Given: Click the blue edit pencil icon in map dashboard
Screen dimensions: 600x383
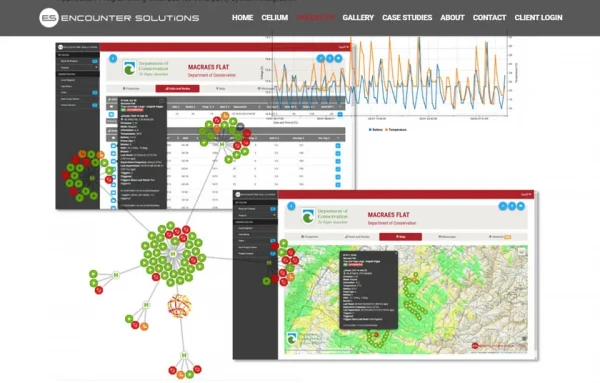Looking at the screenshot, I should tap(503, 206).
